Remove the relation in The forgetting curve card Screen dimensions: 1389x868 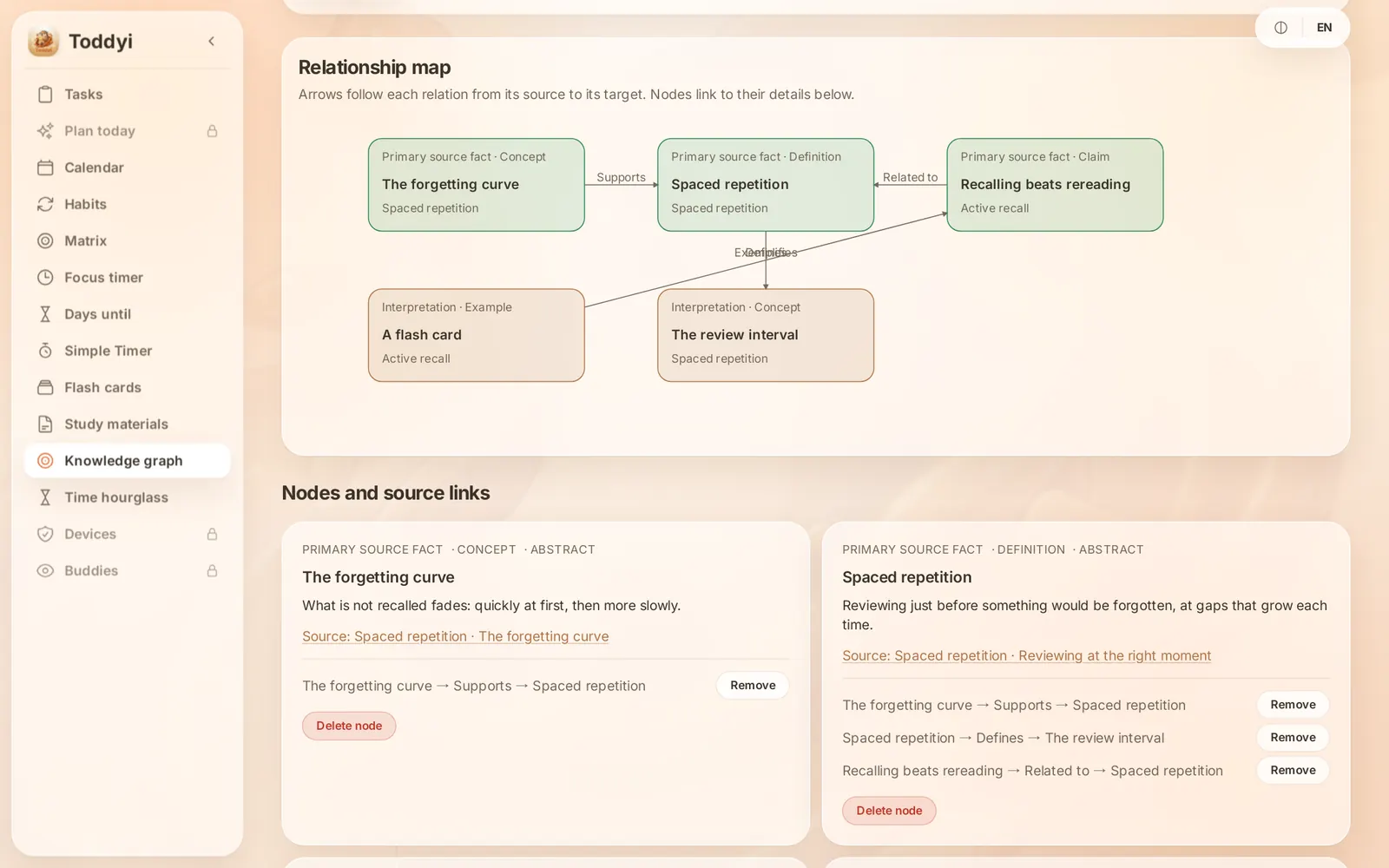coord(753,686)
